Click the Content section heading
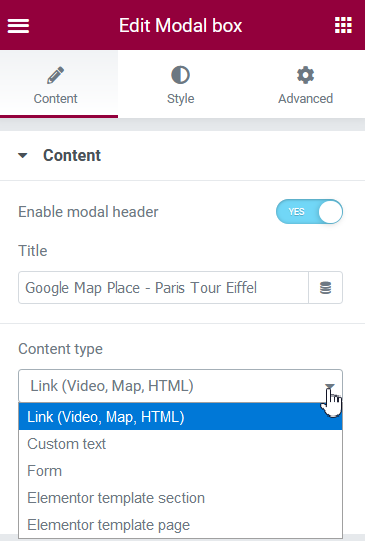 pos(72,155)
